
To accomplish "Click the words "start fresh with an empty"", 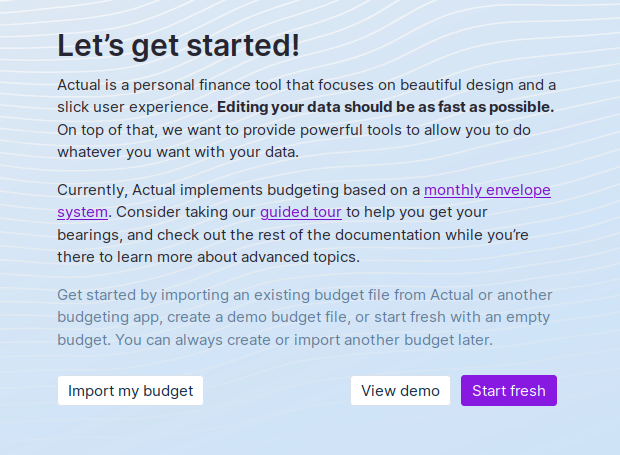I will [468, 317].
